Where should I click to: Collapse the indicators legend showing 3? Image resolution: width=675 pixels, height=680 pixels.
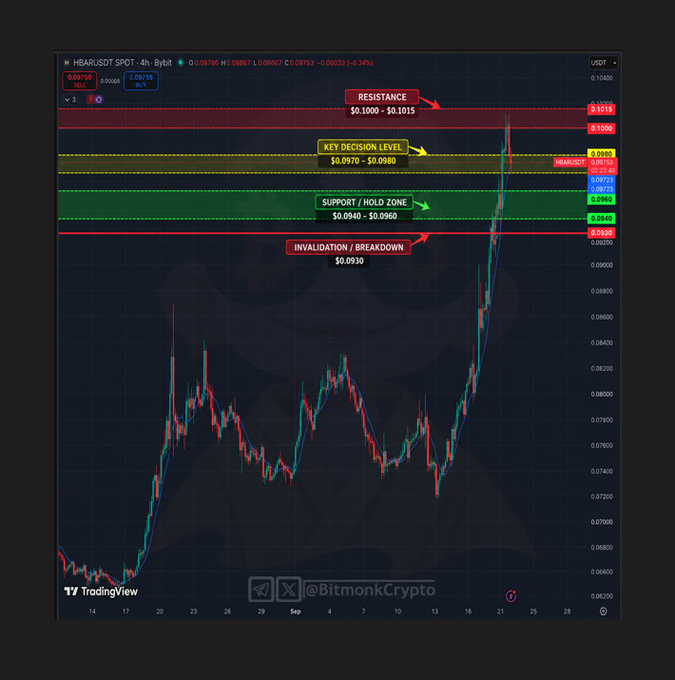coord(70,100)
